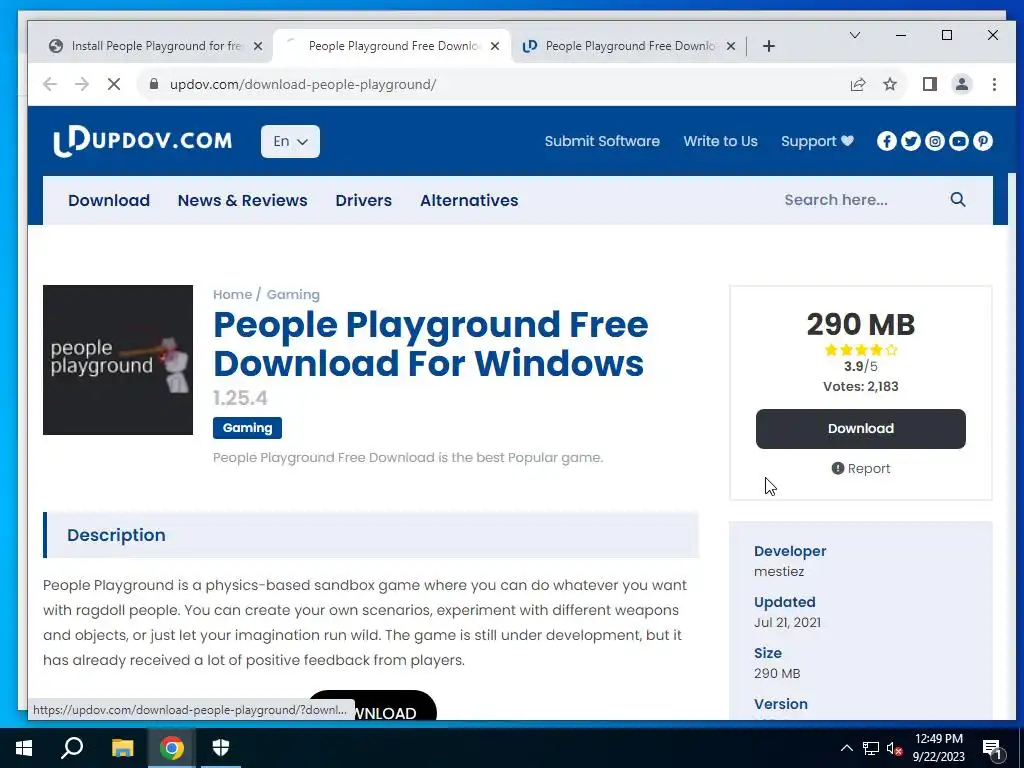The image size is (1024, 768).
Task: Click the dark Download button
Action: click(x=861, y=429)
